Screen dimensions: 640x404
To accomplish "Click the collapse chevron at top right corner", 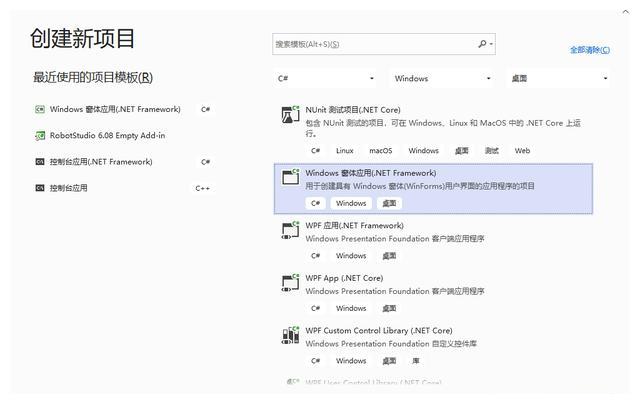I will coord(626,12).
